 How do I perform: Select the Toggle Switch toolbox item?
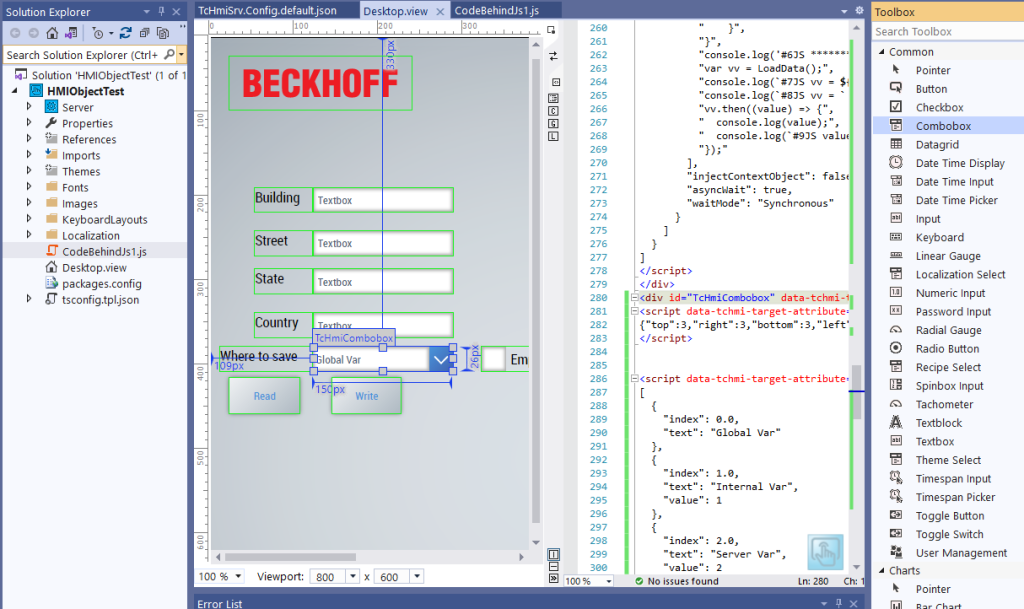[949, 534]
